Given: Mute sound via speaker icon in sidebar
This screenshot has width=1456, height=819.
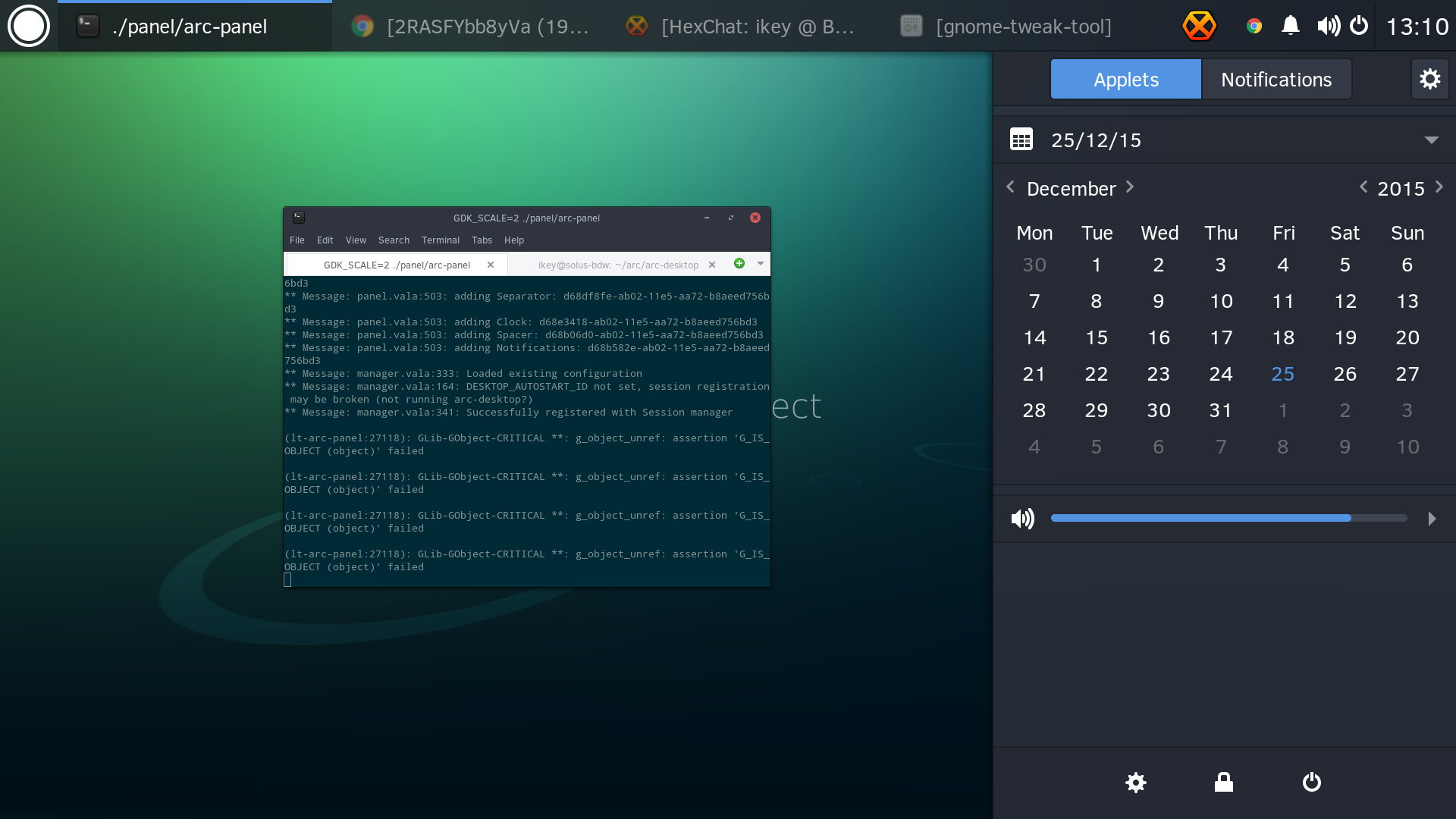Looking at the screenshot, I should click(1022, 519).
